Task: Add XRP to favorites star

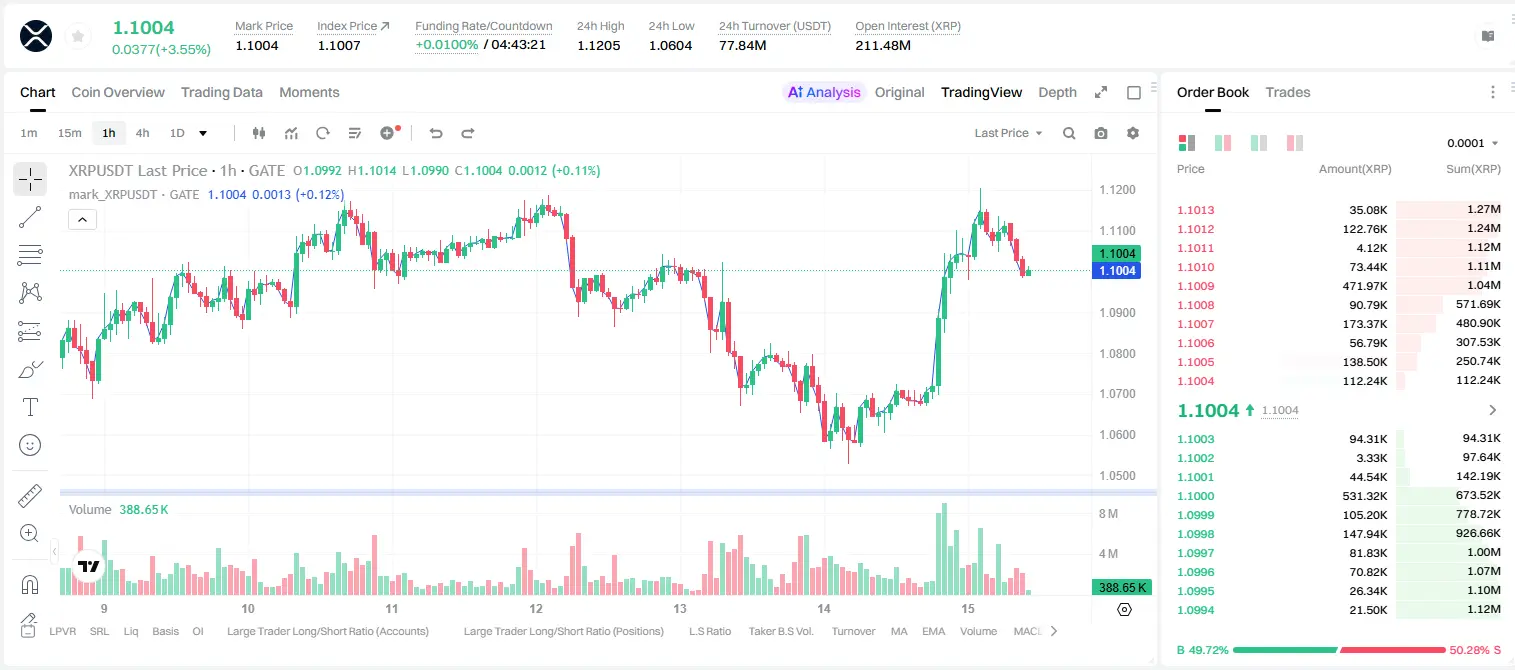Action: (78, 37)
